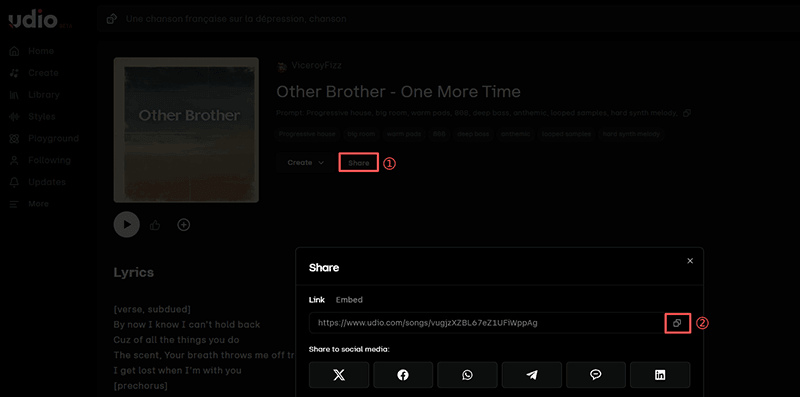
Task: Select the anthemic tag
Action: tap(515, 134)
